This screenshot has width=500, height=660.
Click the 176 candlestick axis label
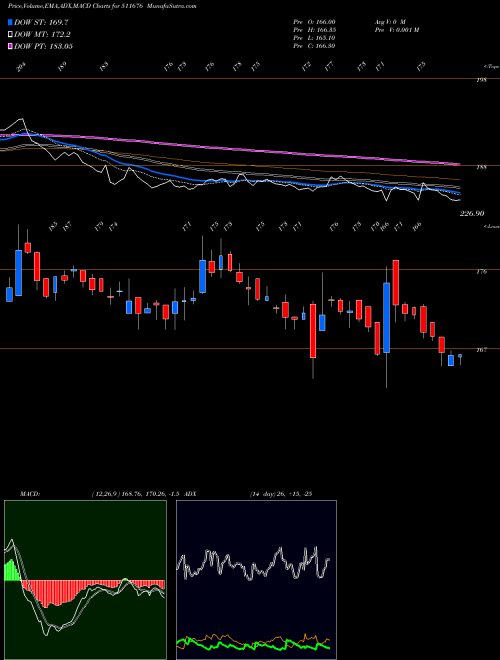482,272
